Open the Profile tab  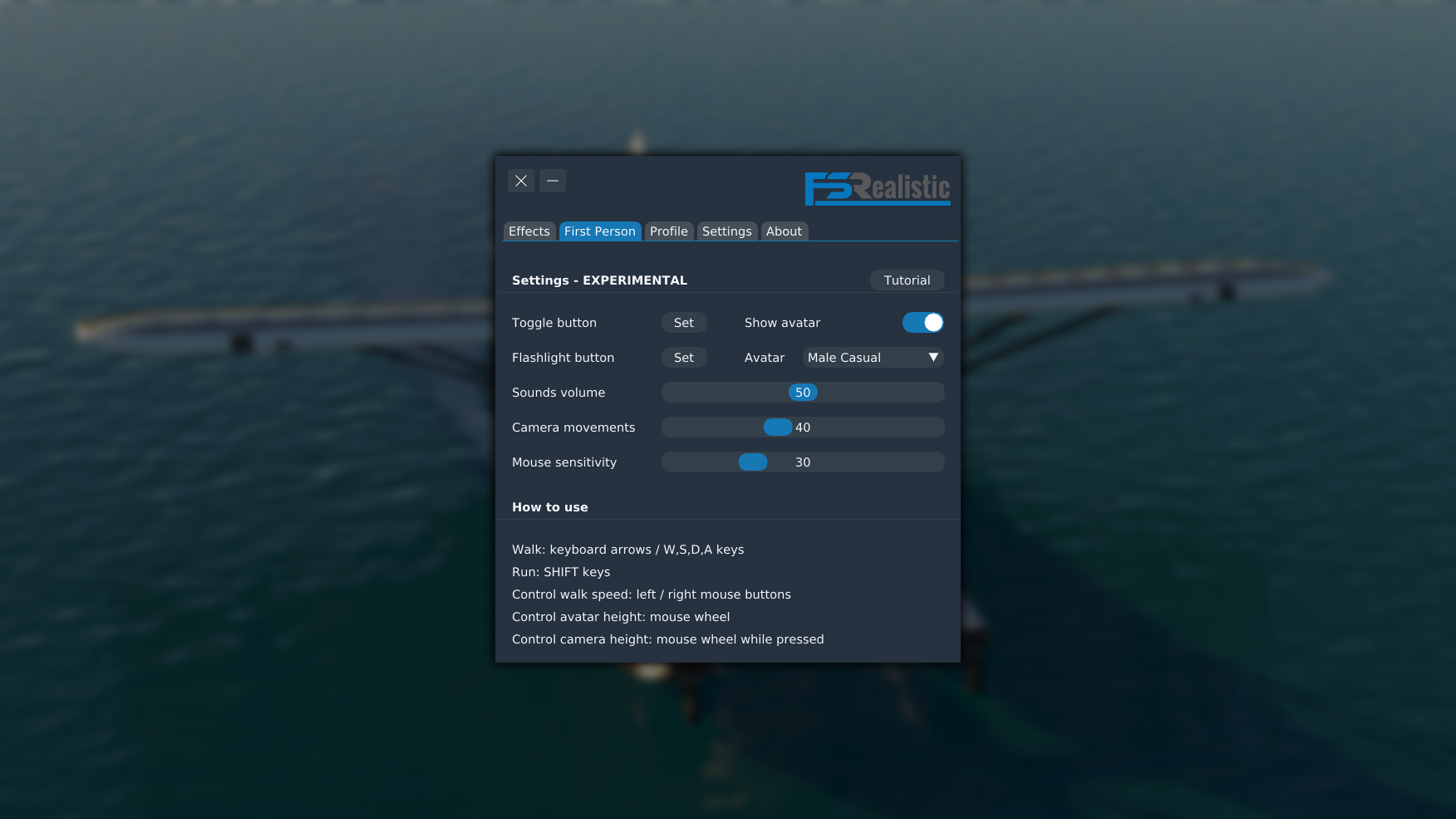[668, 231]
